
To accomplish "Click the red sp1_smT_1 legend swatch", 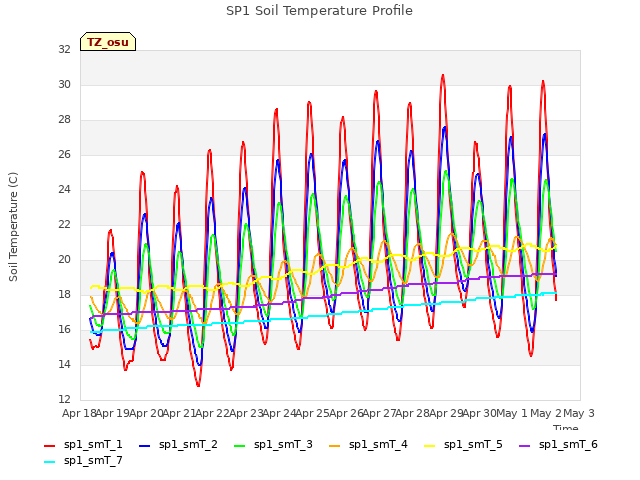I will click(49, 446).
